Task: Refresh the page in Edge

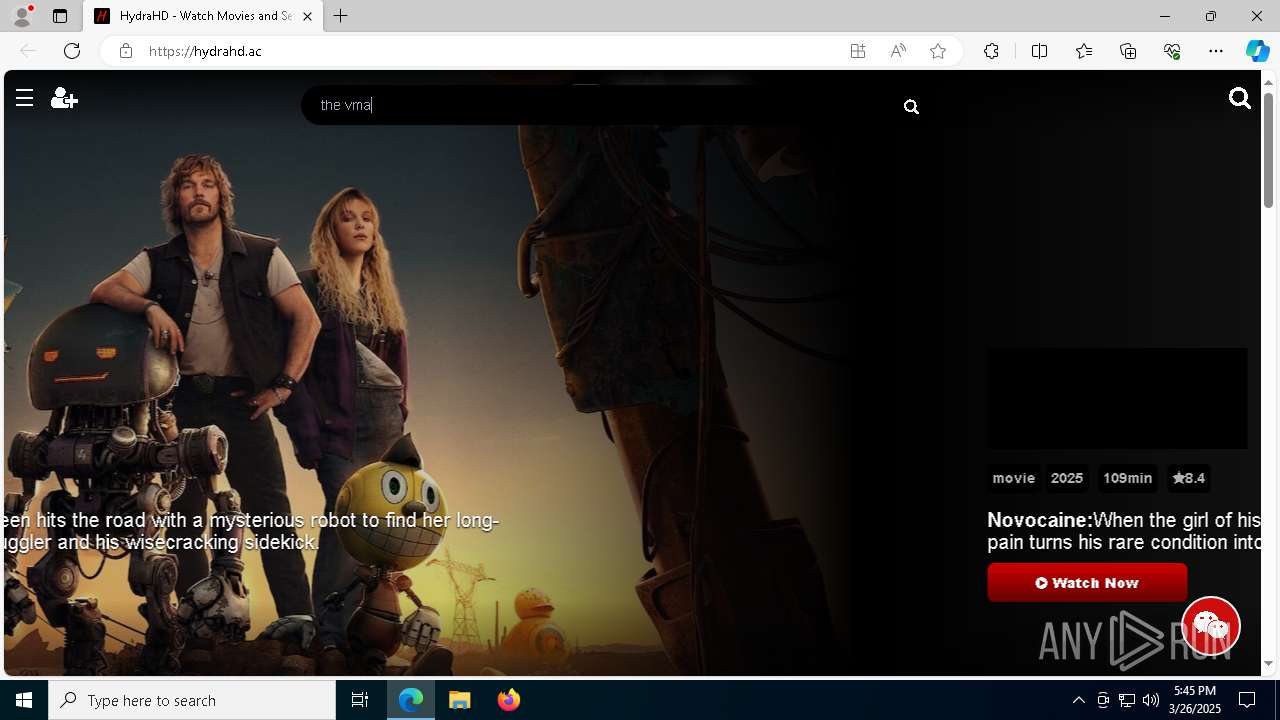Action: [x=72, y=51]
